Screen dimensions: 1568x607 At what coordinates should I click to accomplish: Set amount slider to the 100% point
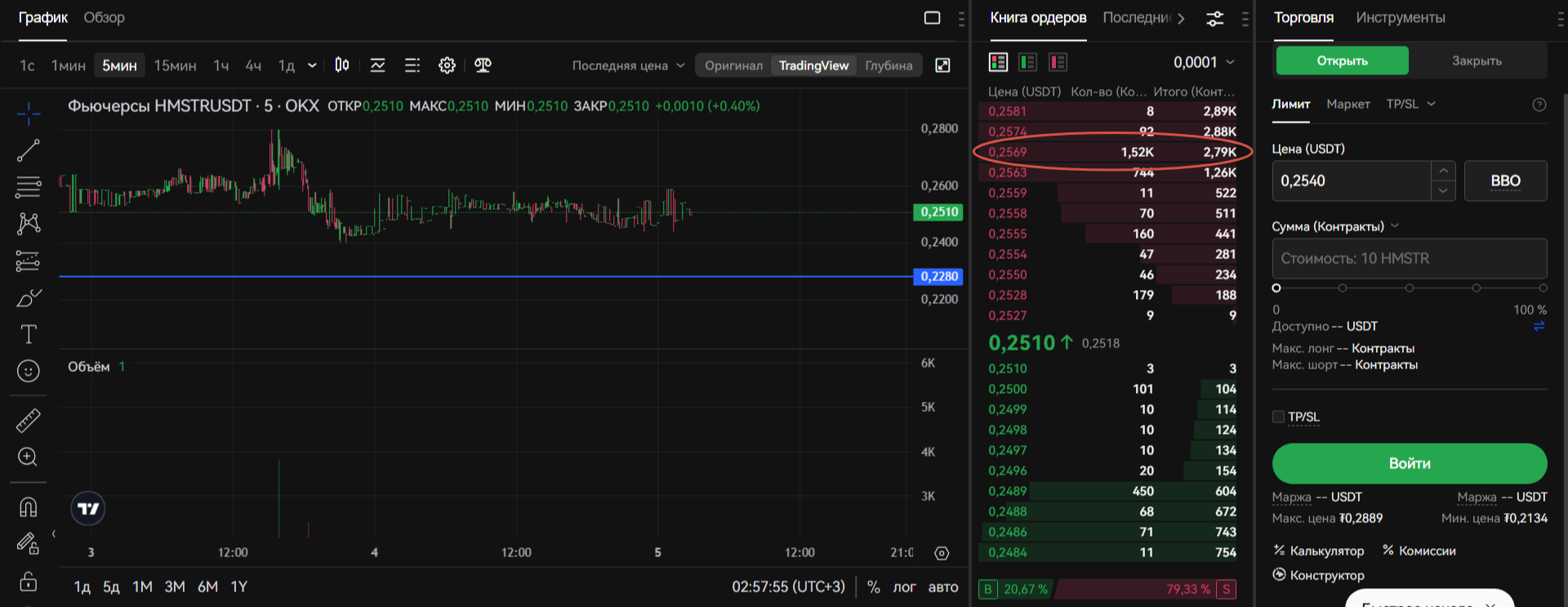pos(1543,288)
